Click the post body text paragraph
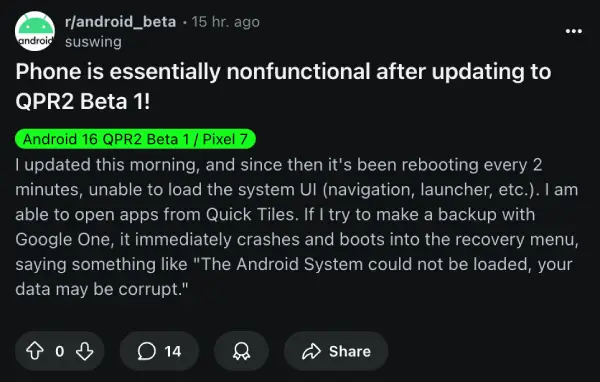The width and height of the screenshot is (600, 382). click(x=297, y=227)
